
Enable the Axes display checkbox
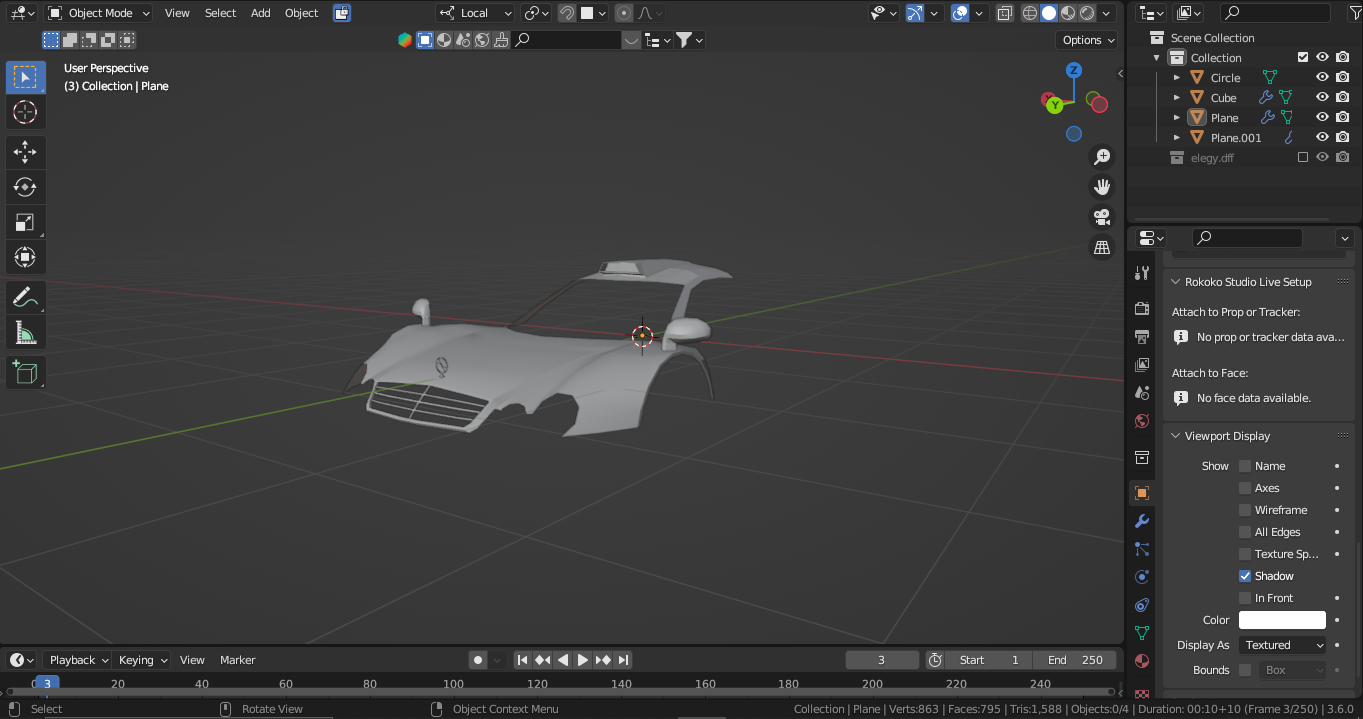[1245, 488]
